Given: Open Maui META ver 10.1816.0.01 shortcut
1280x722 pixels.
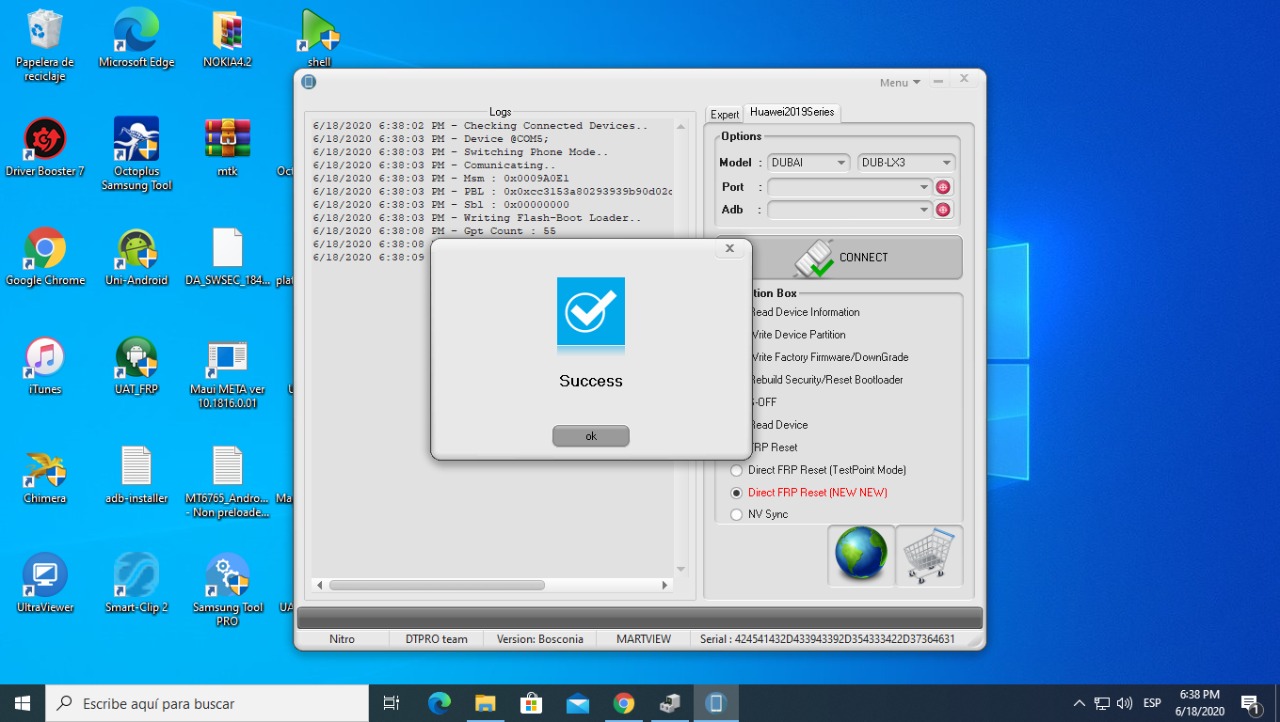Looking at the screenshot, I should (227, 374).
